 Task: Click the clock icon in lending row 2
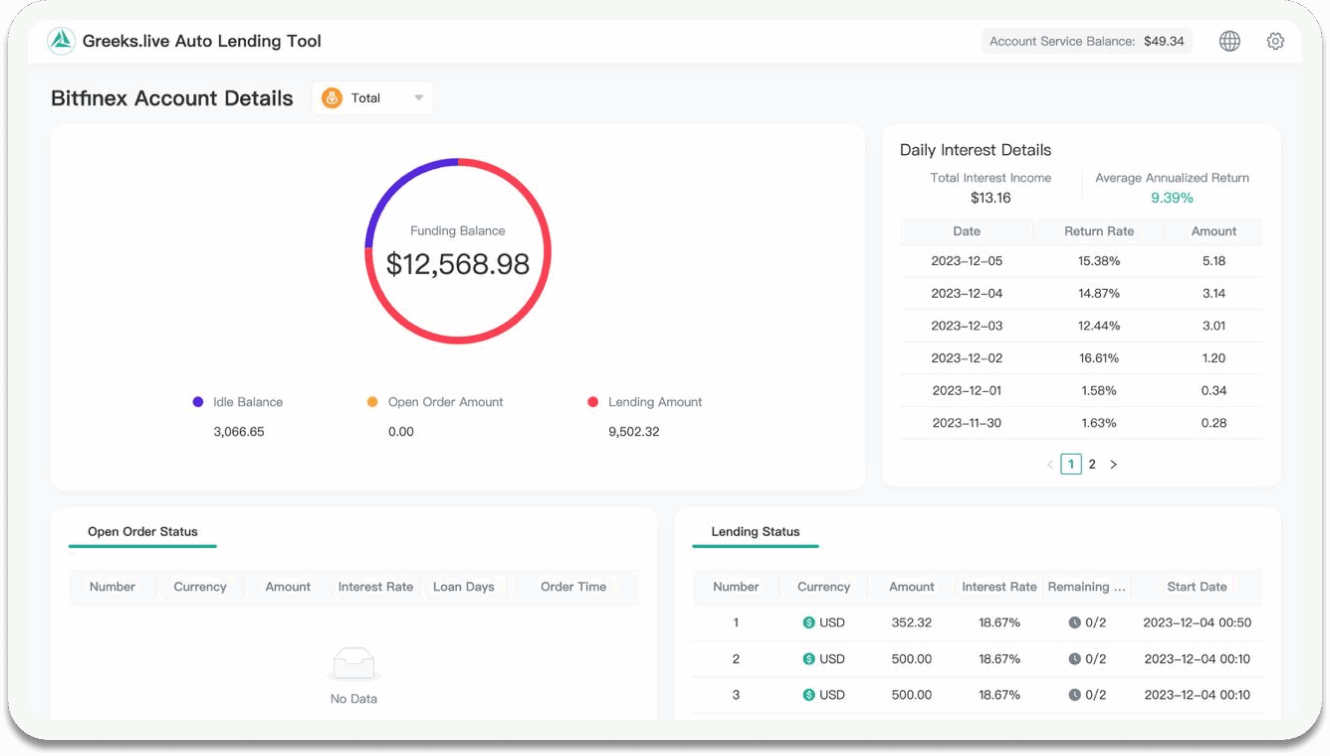(1074, 659)
